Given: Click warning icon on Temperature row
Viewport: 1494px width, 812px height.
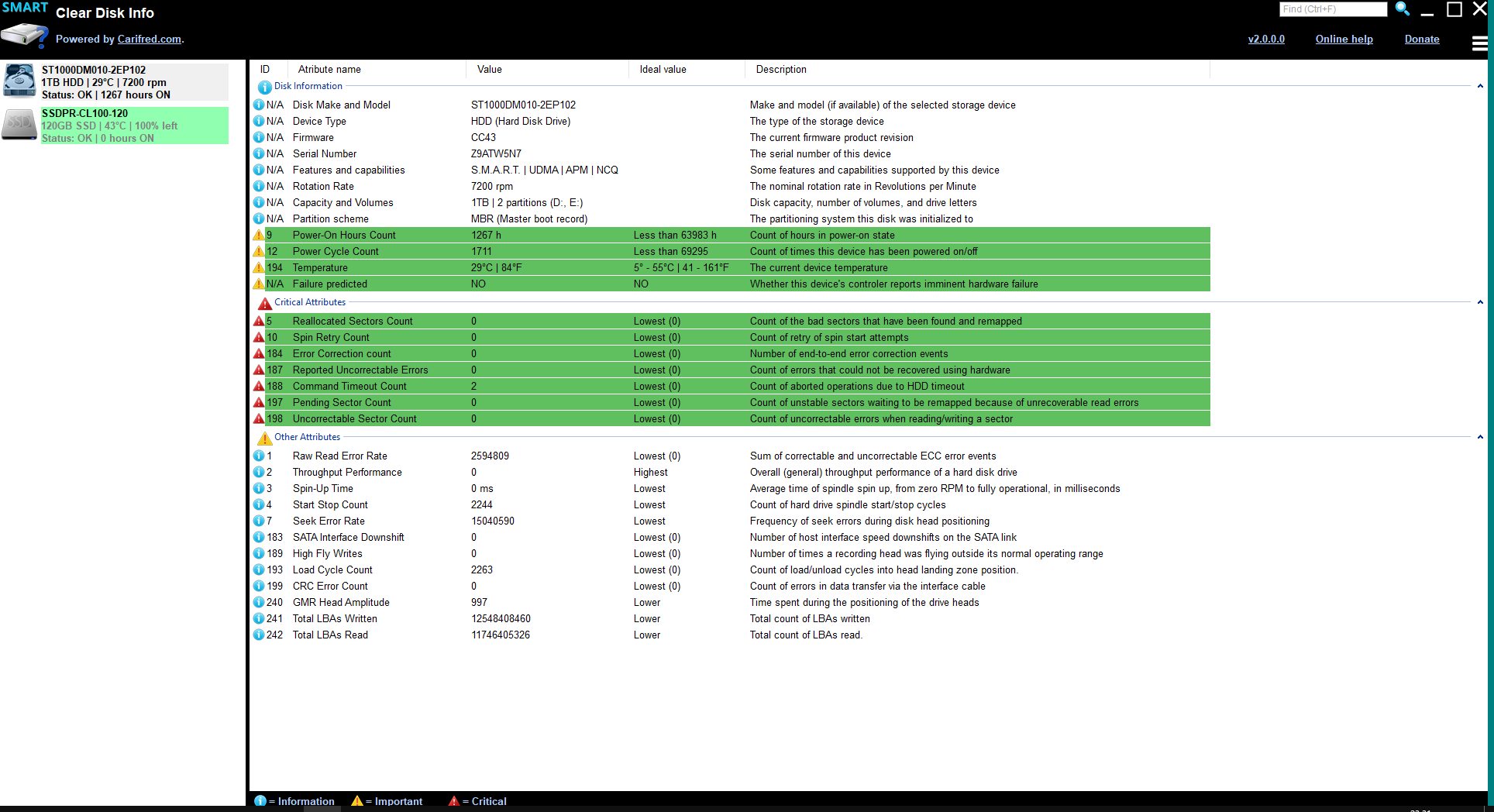Looking at the screenshot, I should [259, 267].
